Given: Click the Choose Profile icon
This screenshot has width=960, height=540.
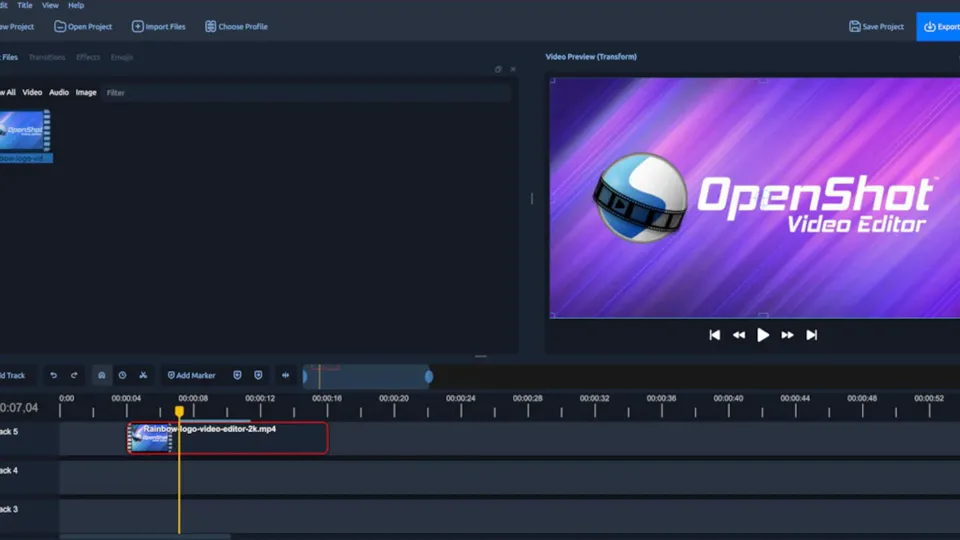Looking at the screenshot, I should click(x=211, y=26).
